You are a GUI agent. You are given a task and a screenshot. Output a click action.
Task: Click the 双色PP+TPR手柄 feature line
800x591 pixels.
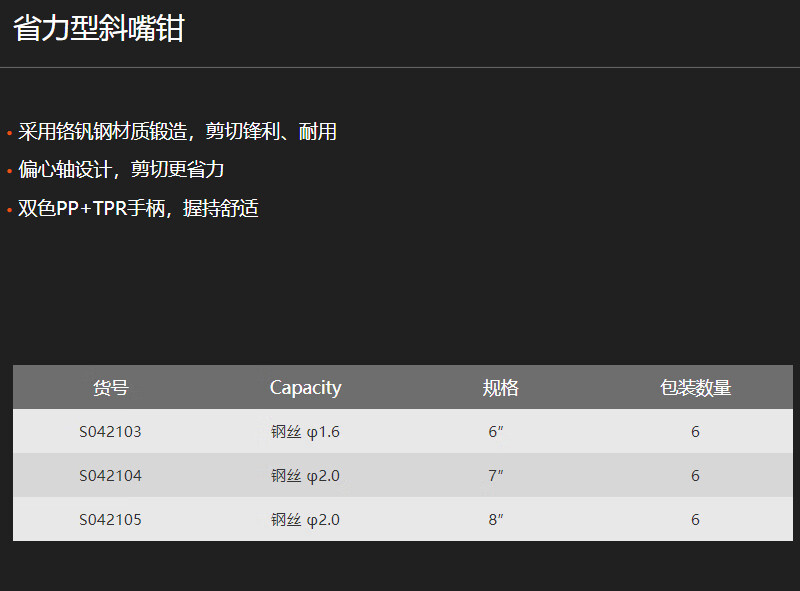click(138, 208)
